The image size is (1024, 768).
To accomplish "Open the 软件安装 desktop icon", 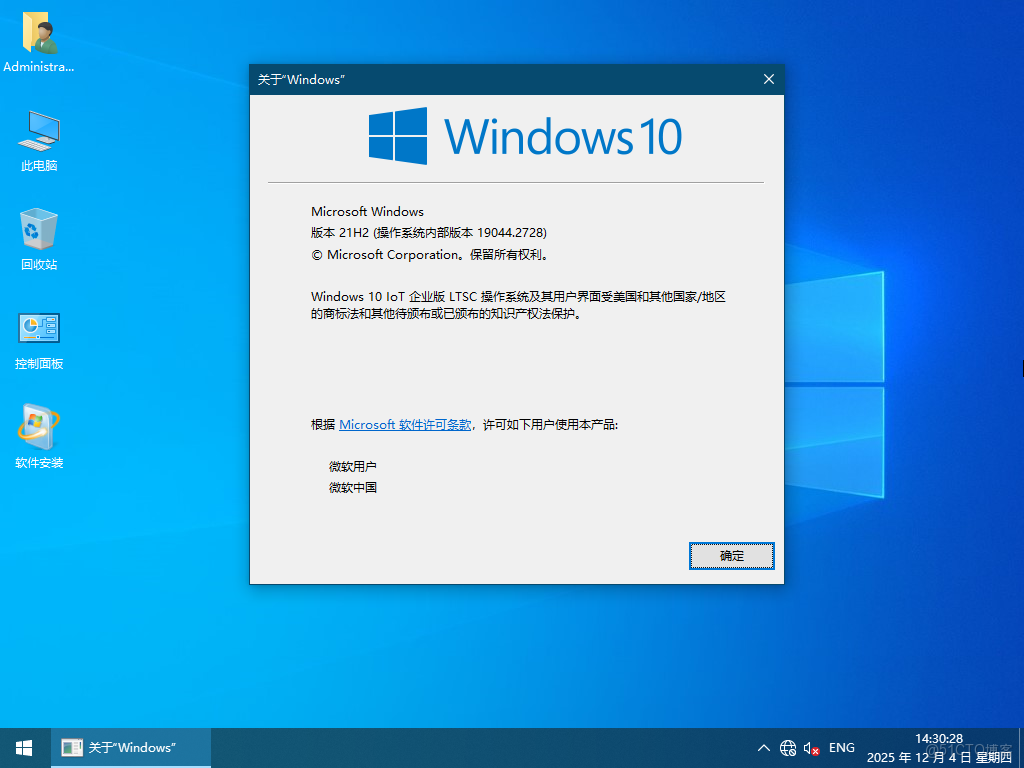I will point(38,427).
